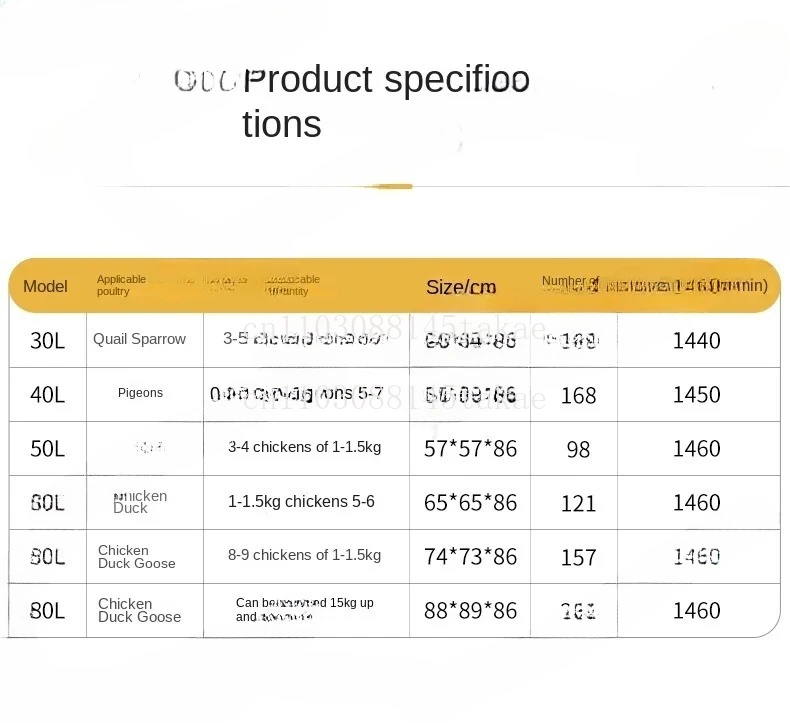Click the Pigeons poultry cell
Image resolution: width=790 pixels, height=723 pixels.
click(140, 394)
